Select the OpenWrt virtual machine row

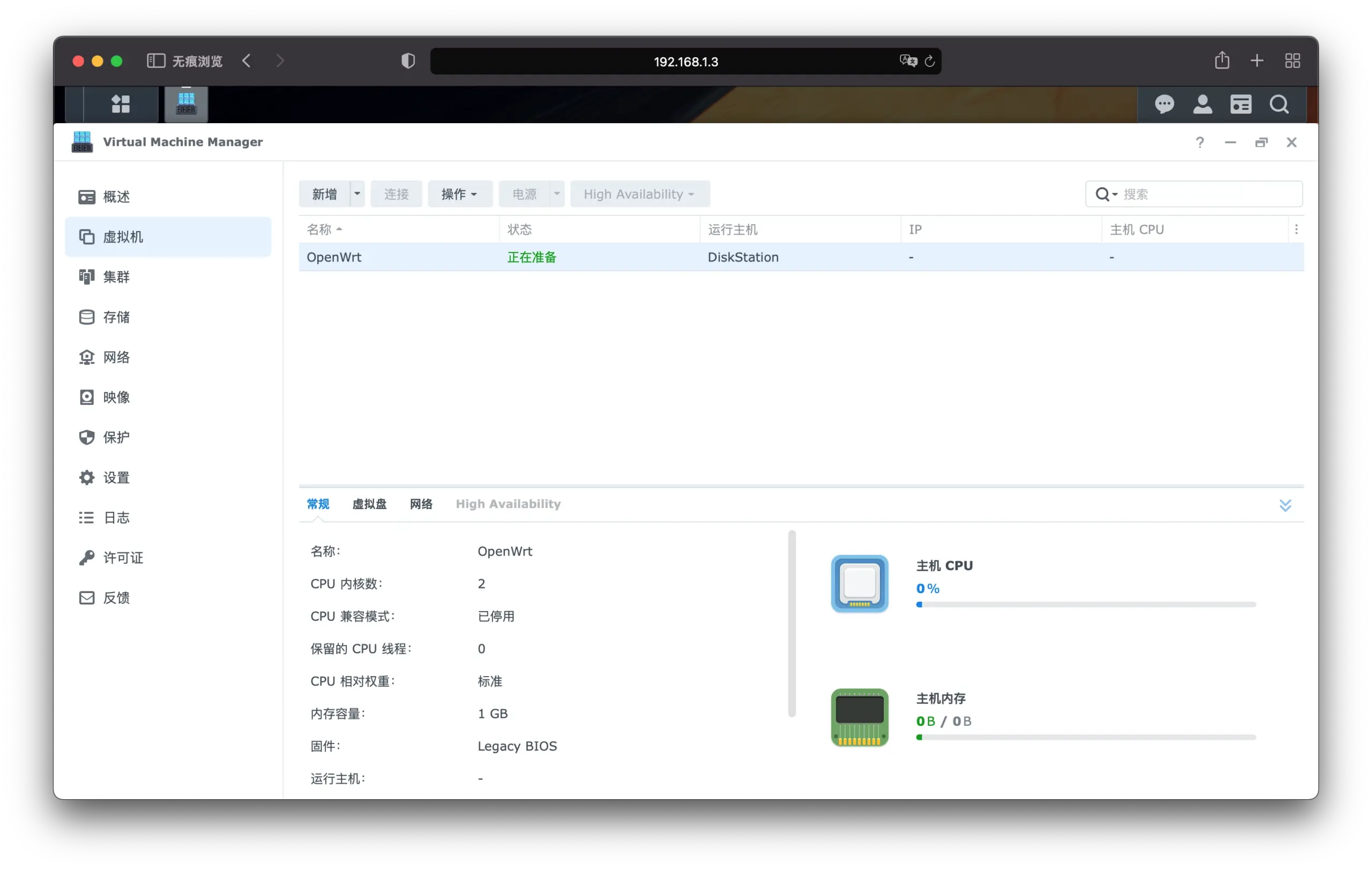(x=801, y=257)
